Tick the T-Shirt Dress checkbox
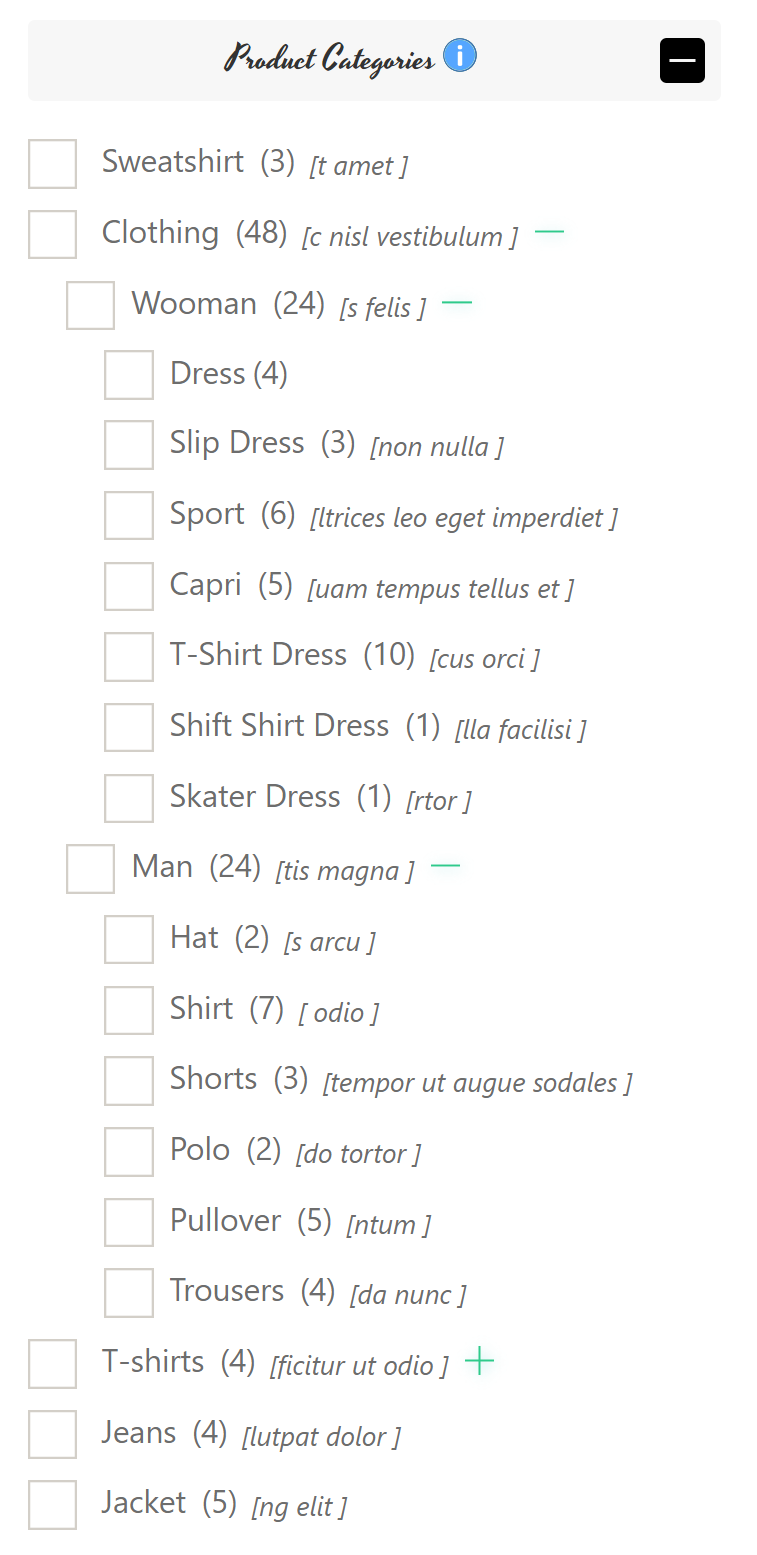757x1555 pixels. click(129, 657)
